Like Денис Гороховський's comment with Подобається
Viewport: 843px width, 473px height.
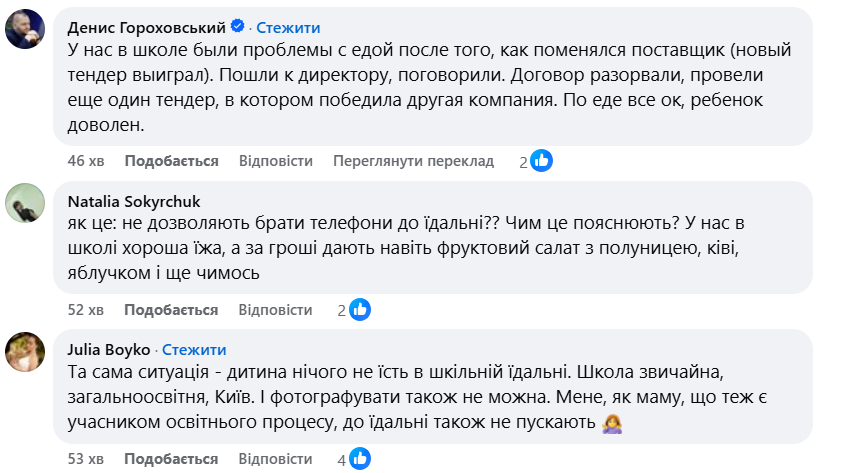(171, 160)
